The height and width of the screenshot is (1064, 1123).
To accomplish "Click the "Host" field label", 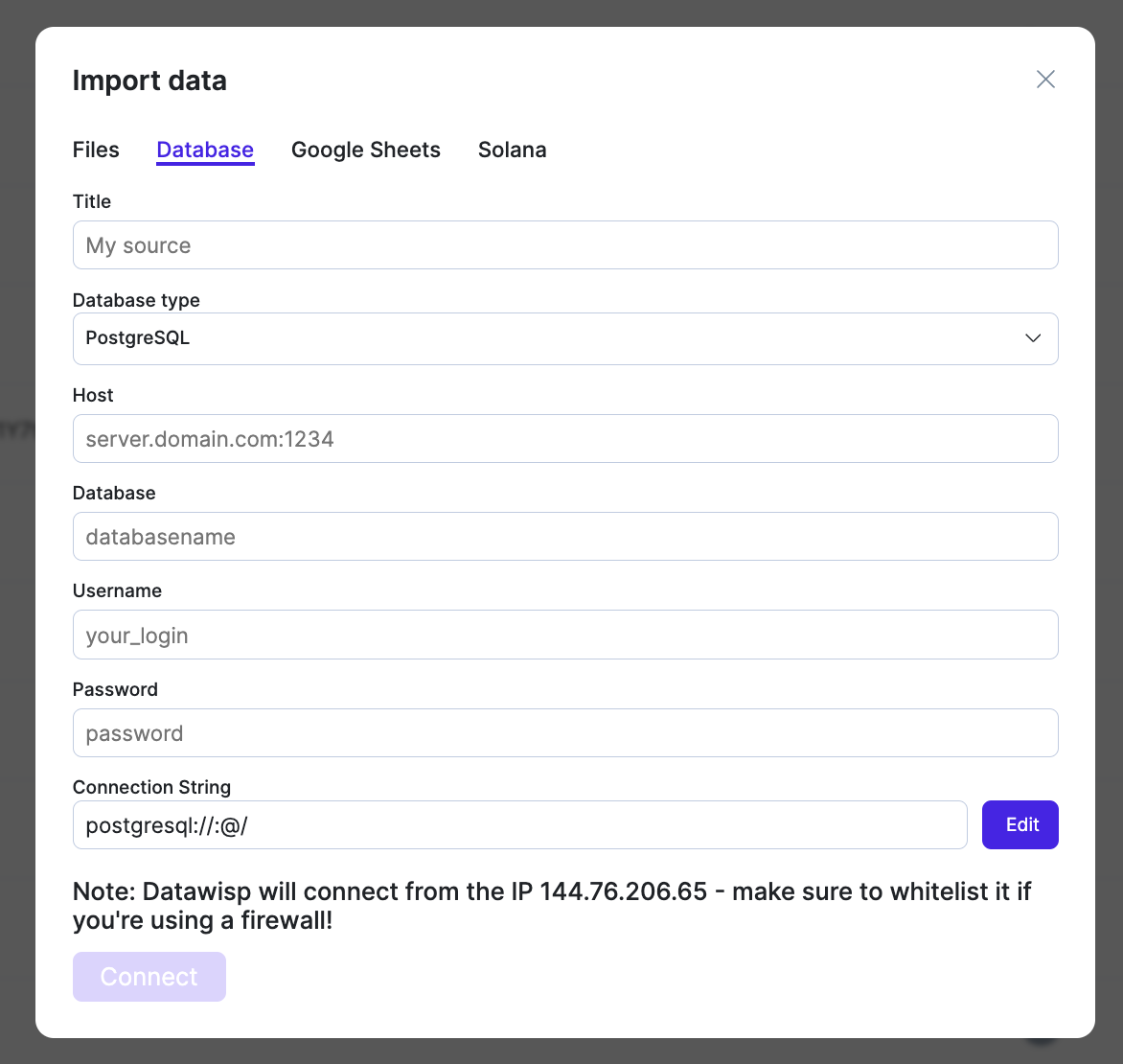I will click(x=93, y=395).
